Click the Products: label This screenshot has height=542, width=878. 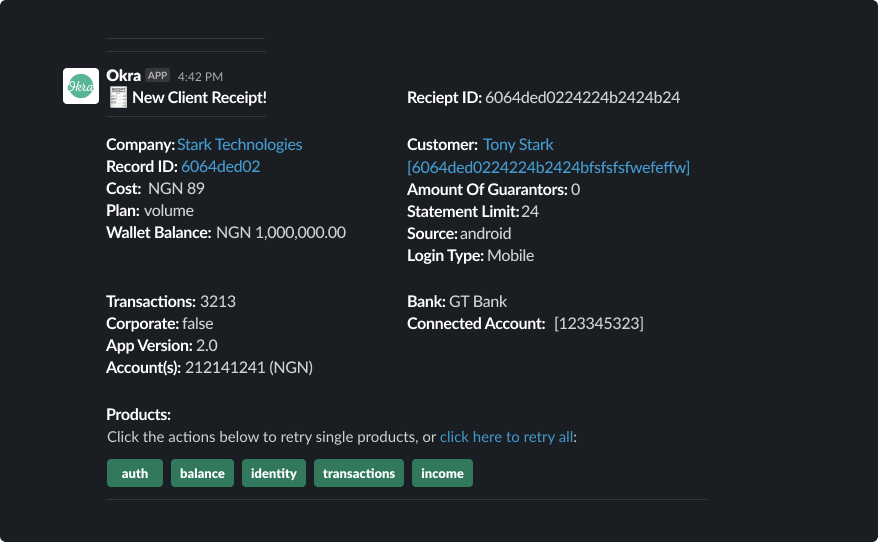[138, 414]
